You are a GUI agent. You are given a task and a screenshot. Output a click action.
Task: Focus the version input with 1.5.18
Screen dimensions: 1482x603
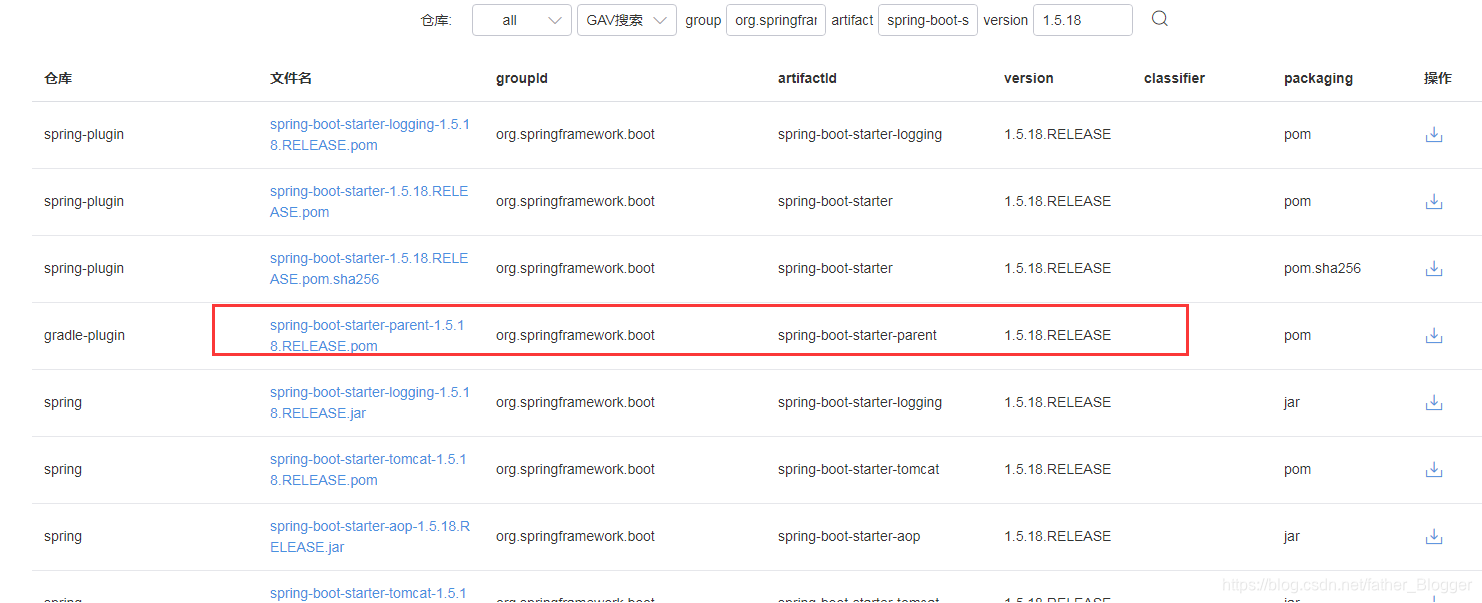pos(1083,20)
